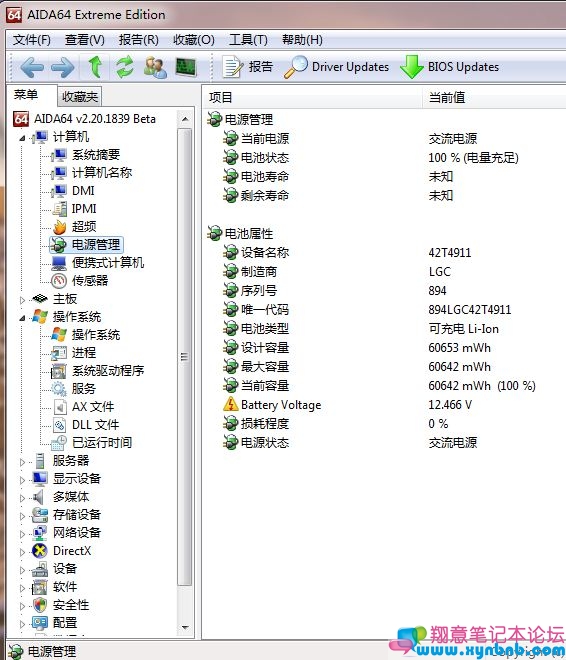Screen dimensions: 566x660
Task: Collapse the 计算机 tree node
Action: [22, 138]
